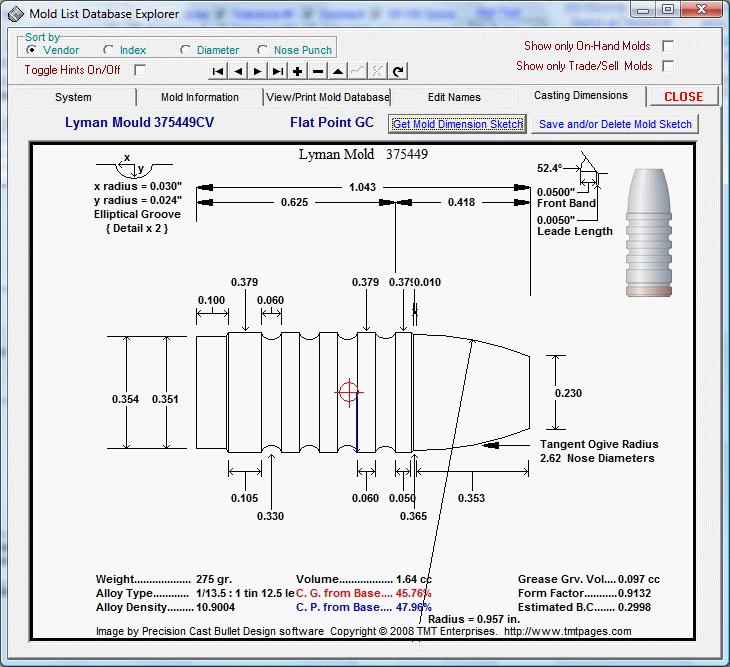This screenshot has width=730, height=667.
Task: Click 52.4° angle label
Action: pyautogui.click(x=549, y=168)
